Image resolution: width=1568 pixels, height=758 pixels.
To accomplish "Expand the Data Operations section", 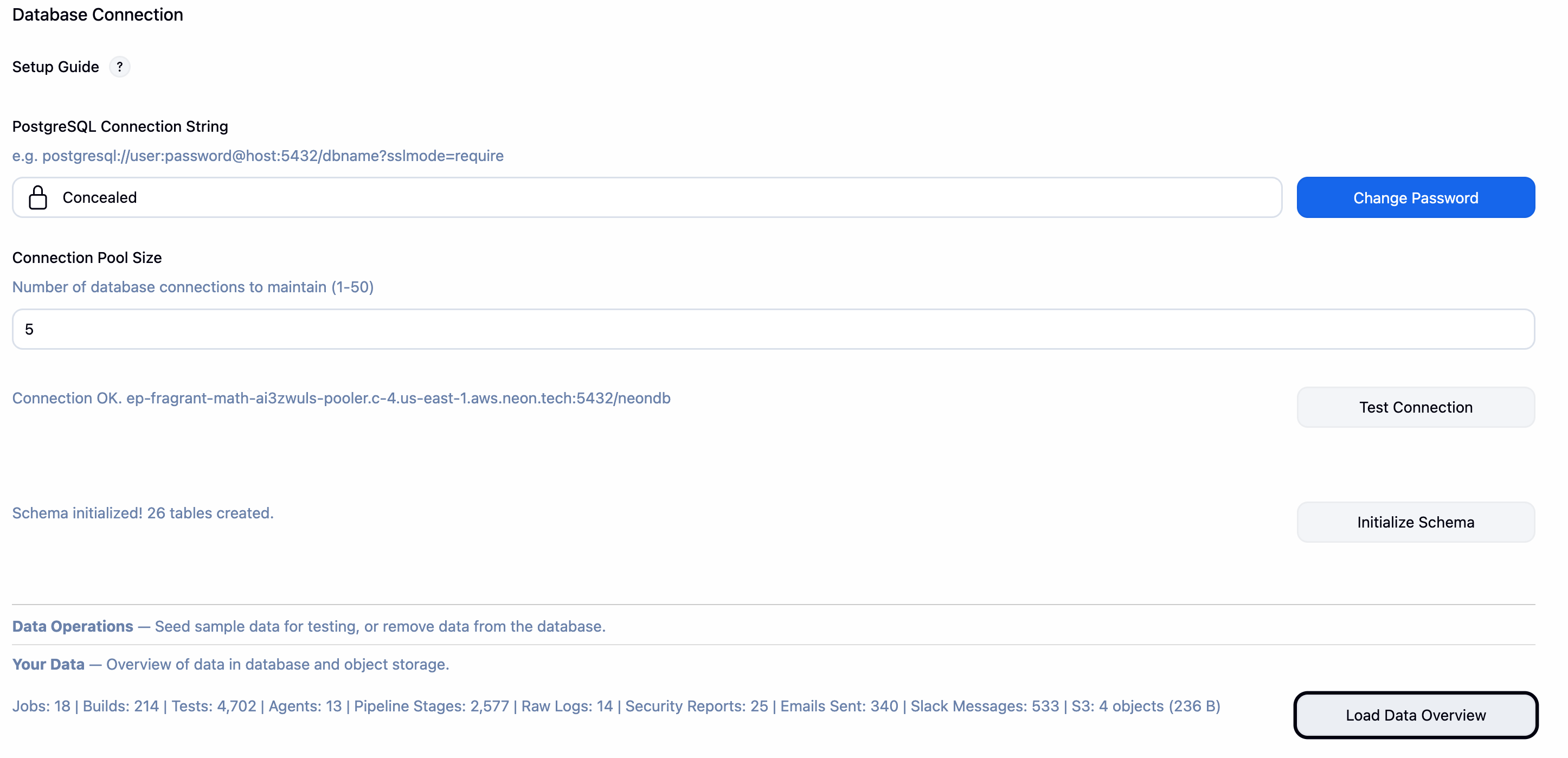I will [x=73, y=626].
